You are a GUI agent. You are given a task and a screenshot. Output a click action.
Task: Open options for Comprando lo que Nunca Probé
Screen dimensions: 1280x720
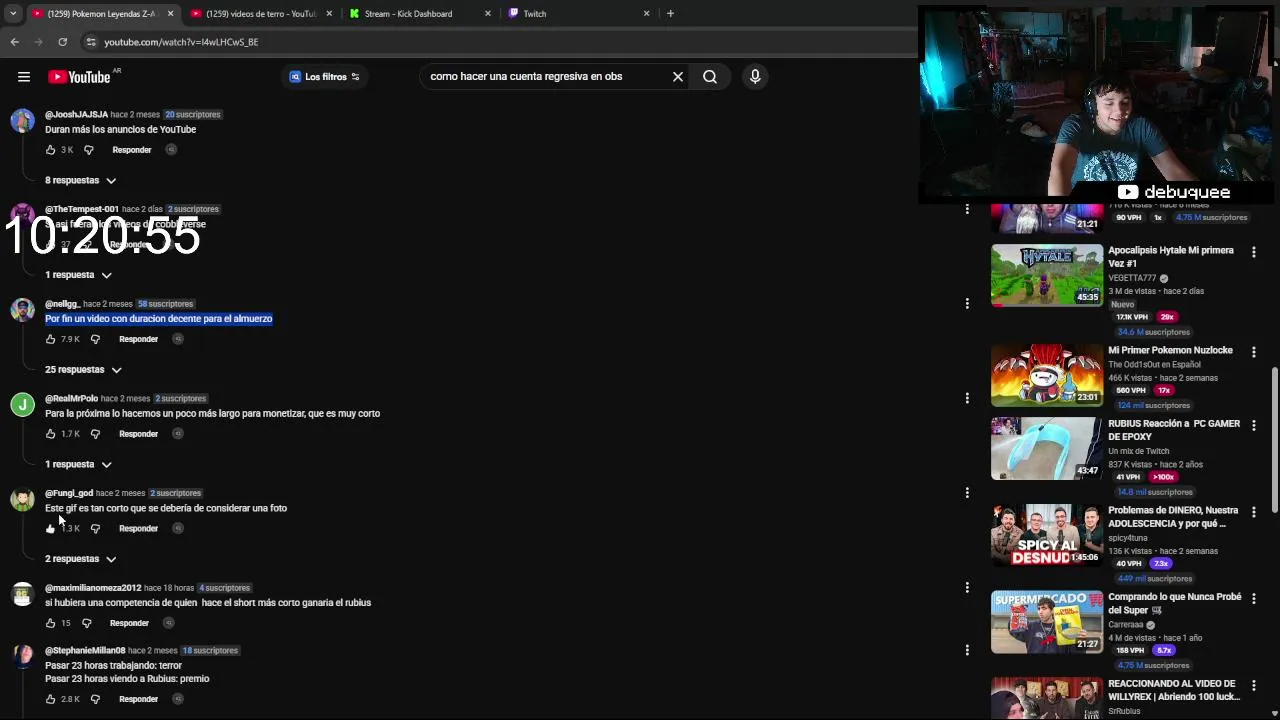pyautogui.click(x=1253, y=598)
